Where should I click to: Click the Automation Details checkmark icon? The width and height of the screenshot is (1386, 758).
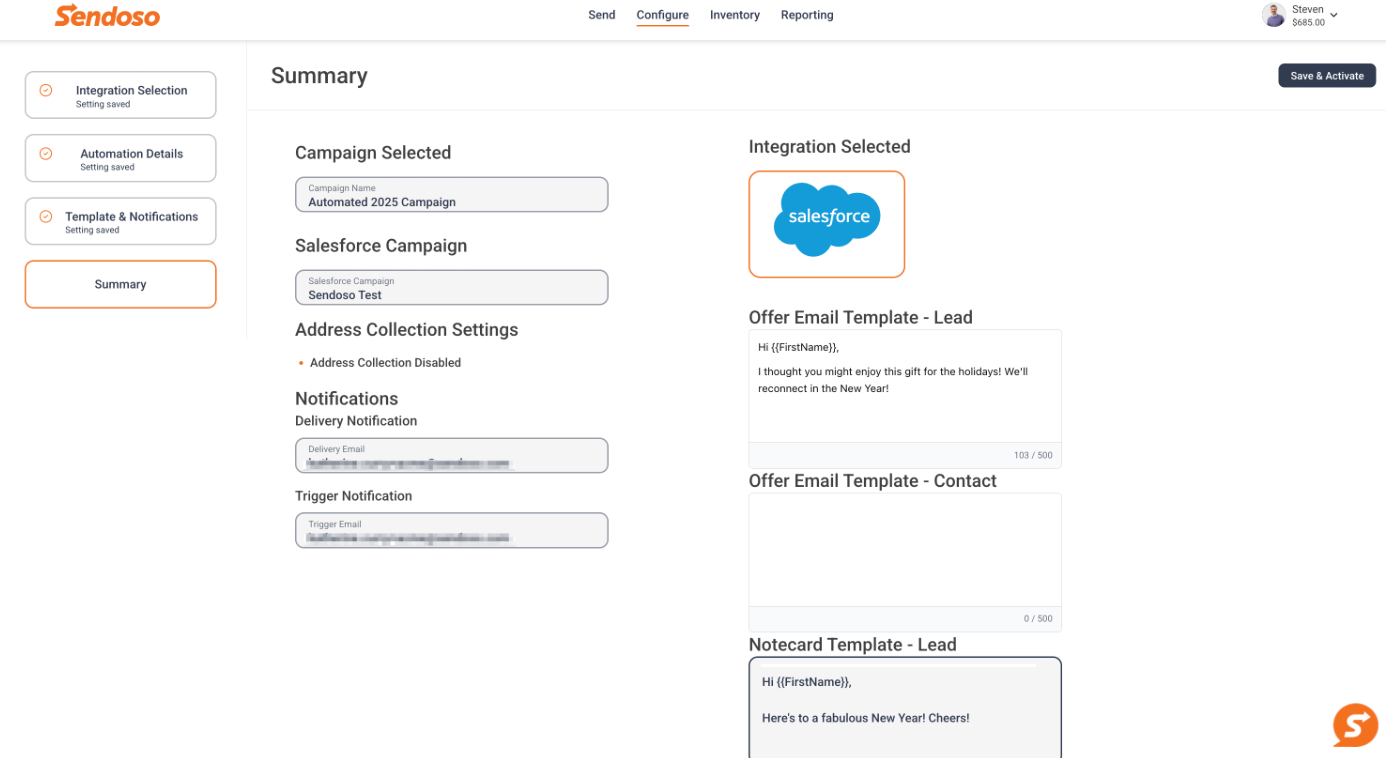(x=46, y=153)
